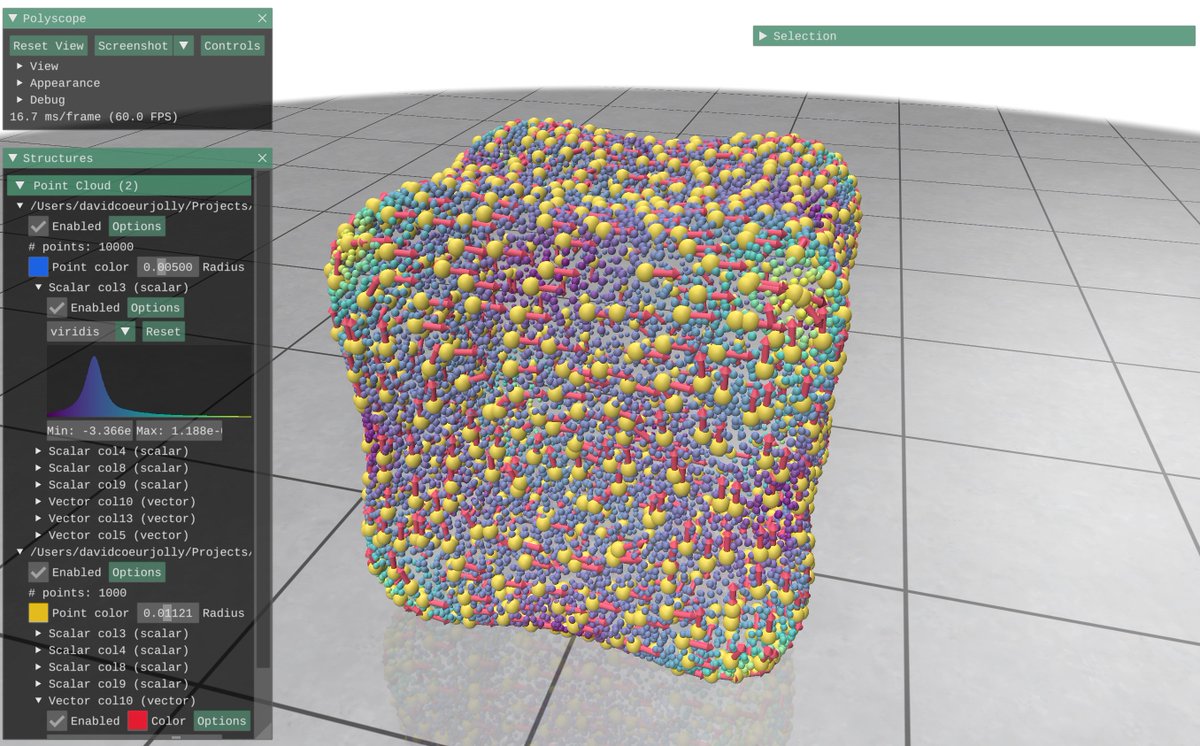The height and width of the screenshot is (746, 1200).
Task: Toggle Enabled for the 1000-point cloud
Action: 38,573
